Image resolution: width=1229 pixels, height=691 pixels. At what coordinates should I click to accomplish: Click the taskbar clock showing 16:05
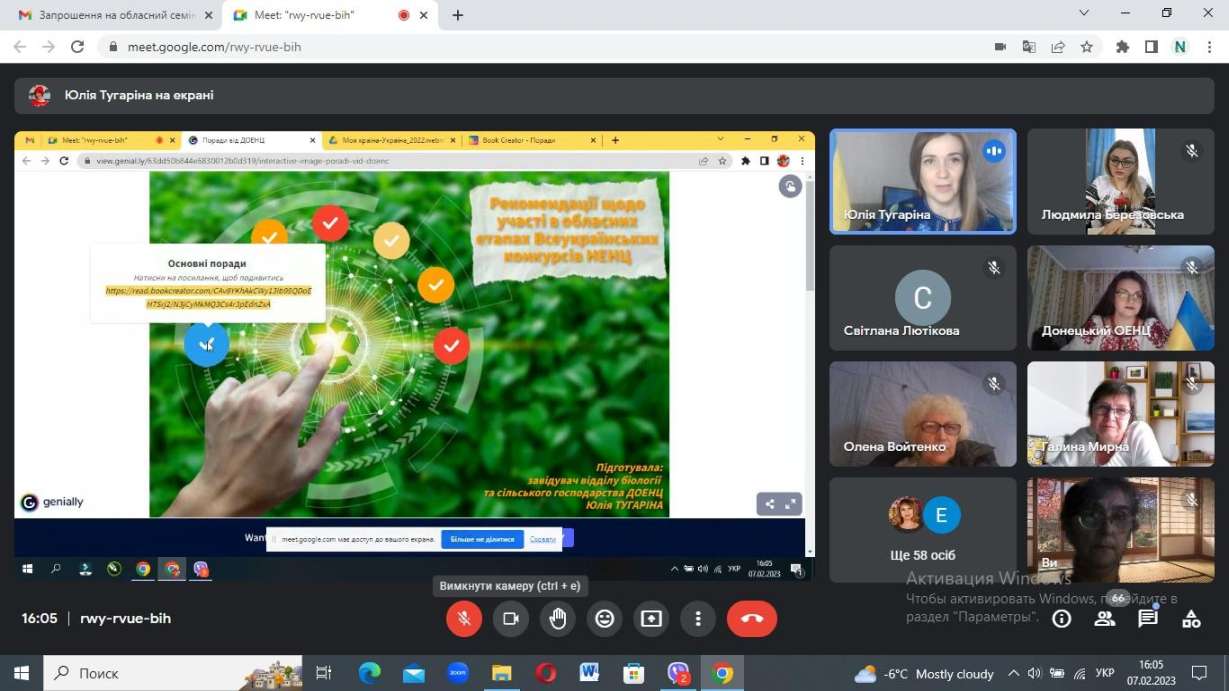point(1151,673)
